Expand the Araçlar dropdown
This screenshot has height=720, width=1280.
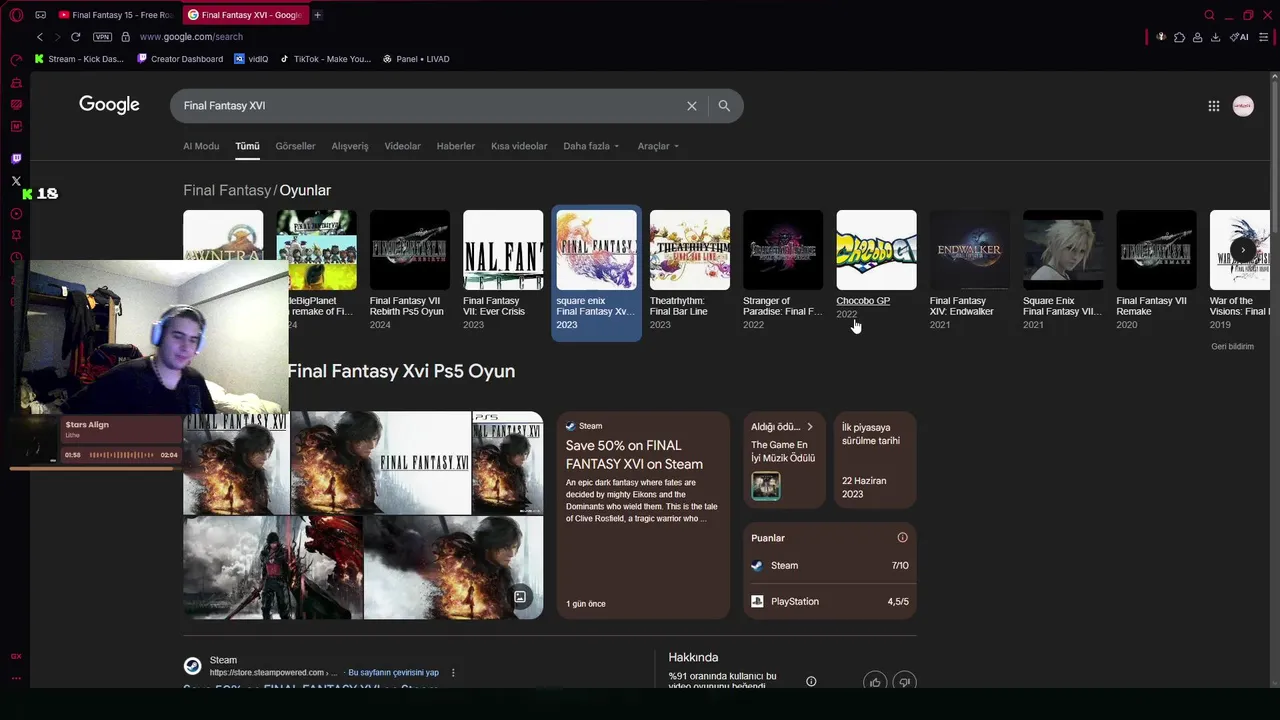coord(658,146)
